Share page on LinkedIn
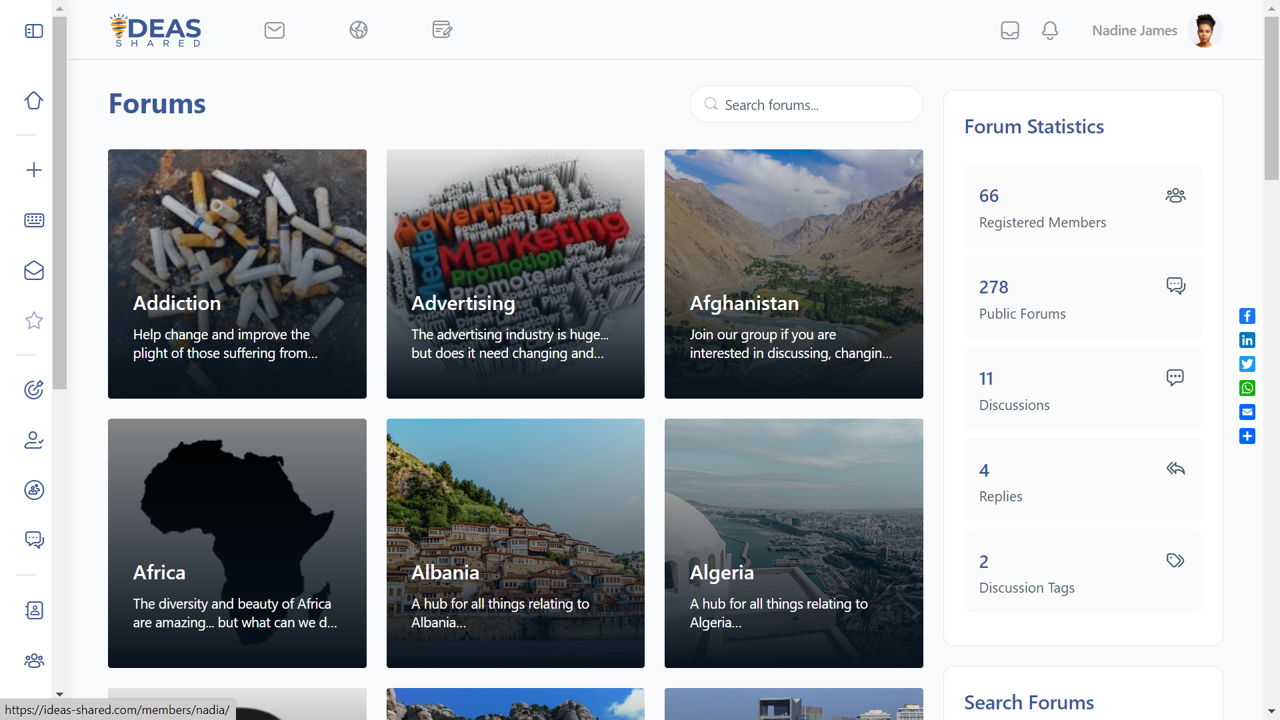This screenshot has height=720, width=1280. point(1247,340)
